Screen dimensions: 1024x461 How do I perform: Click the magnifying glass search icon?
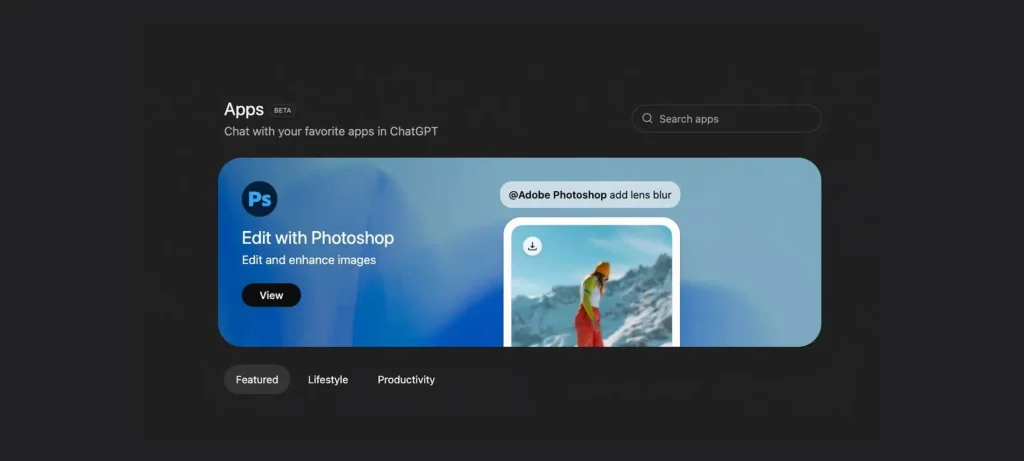coord(647,119)
